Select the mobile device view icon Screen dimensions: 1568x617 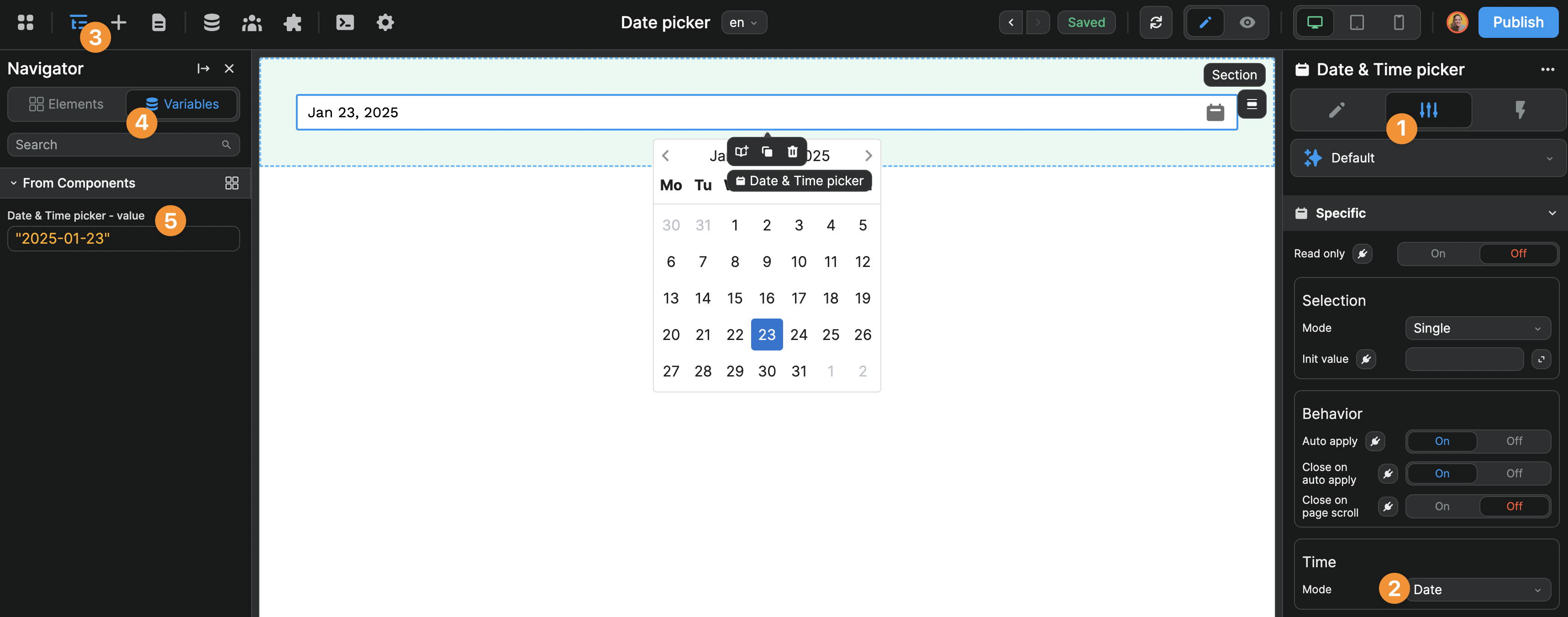coord(1398,22)
